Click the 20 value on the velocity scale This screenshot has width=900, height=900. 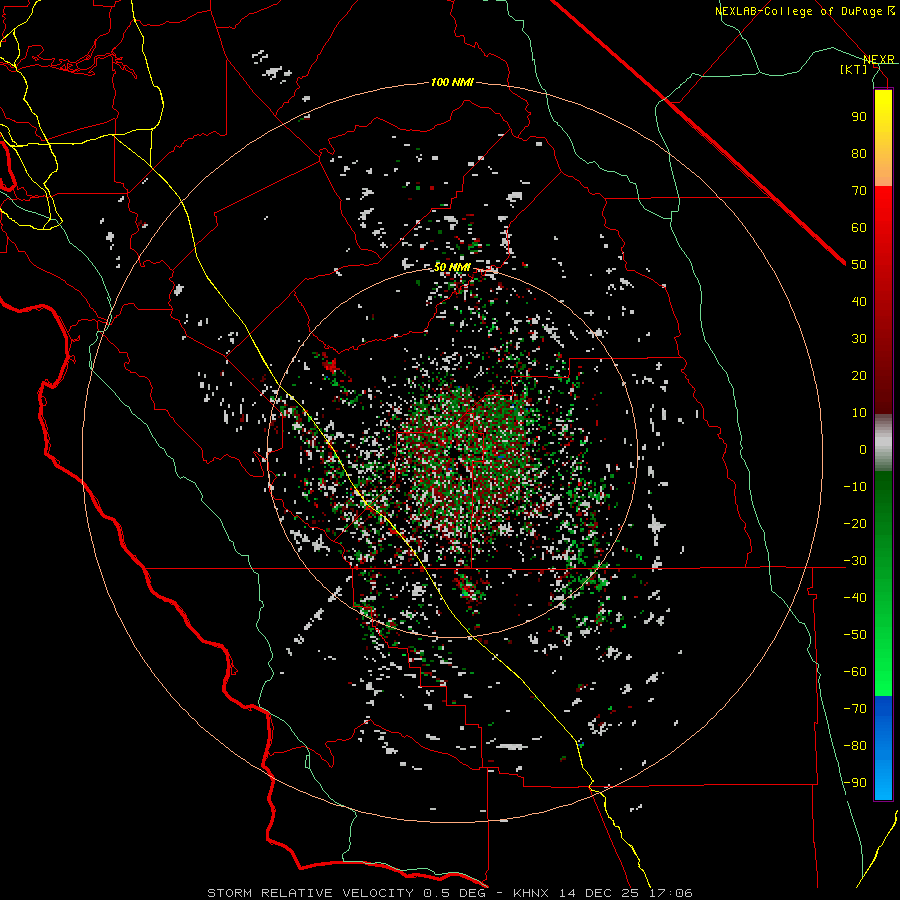pos(859,375)
